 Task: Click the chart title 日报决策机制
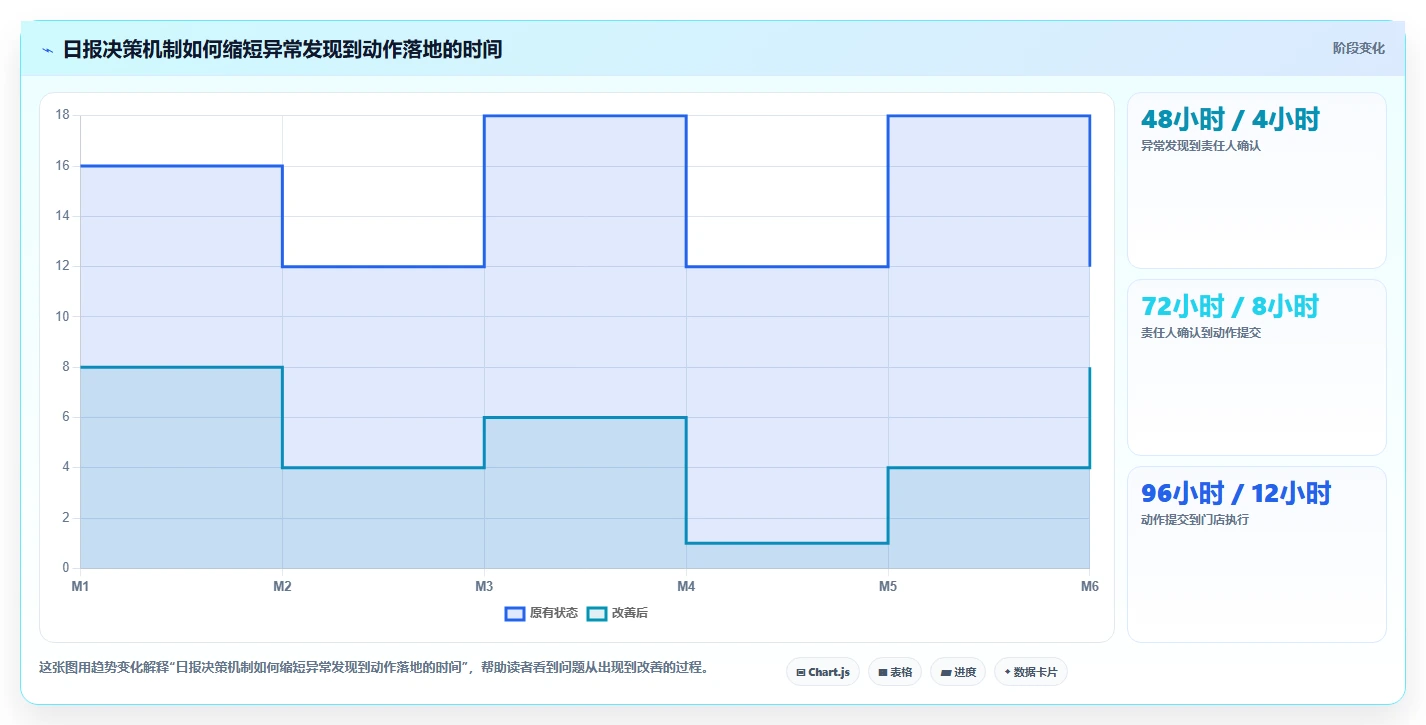click(x=282, y=49)
